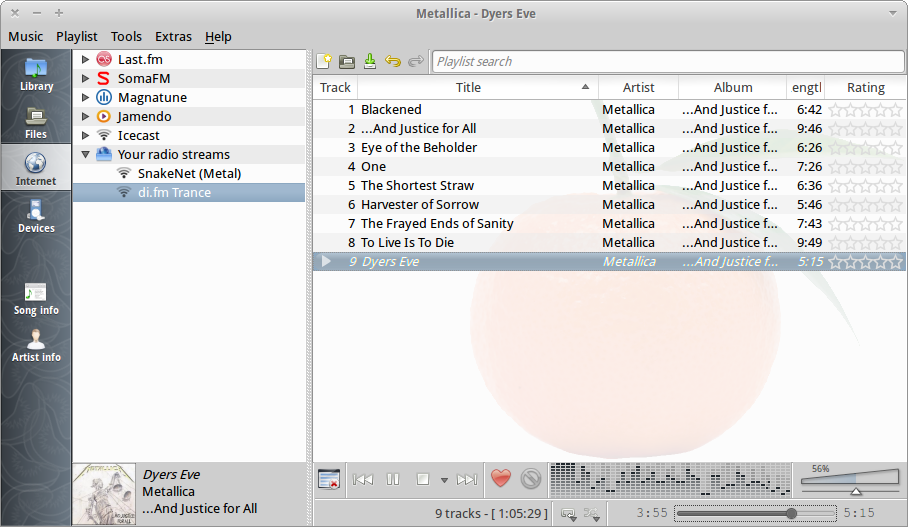Rate Blackened using its stars
This screenshot has width=908, height=527.
click(865, 109)
